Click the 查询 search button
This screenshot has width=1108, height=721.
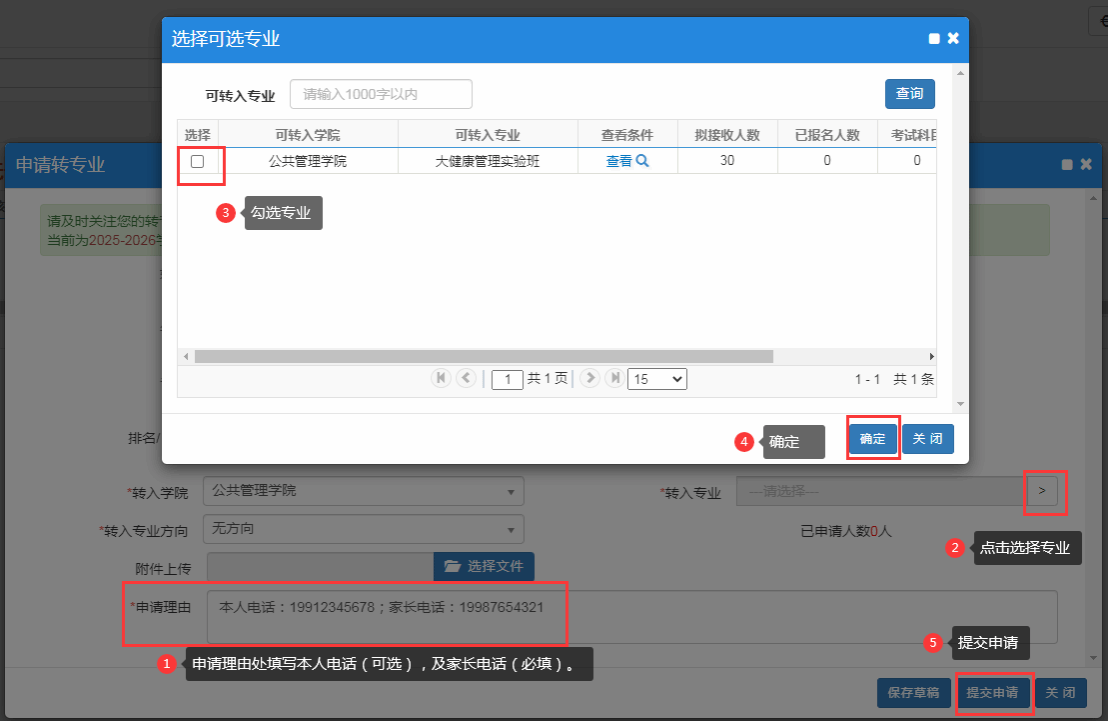click(x=909, y=94)
